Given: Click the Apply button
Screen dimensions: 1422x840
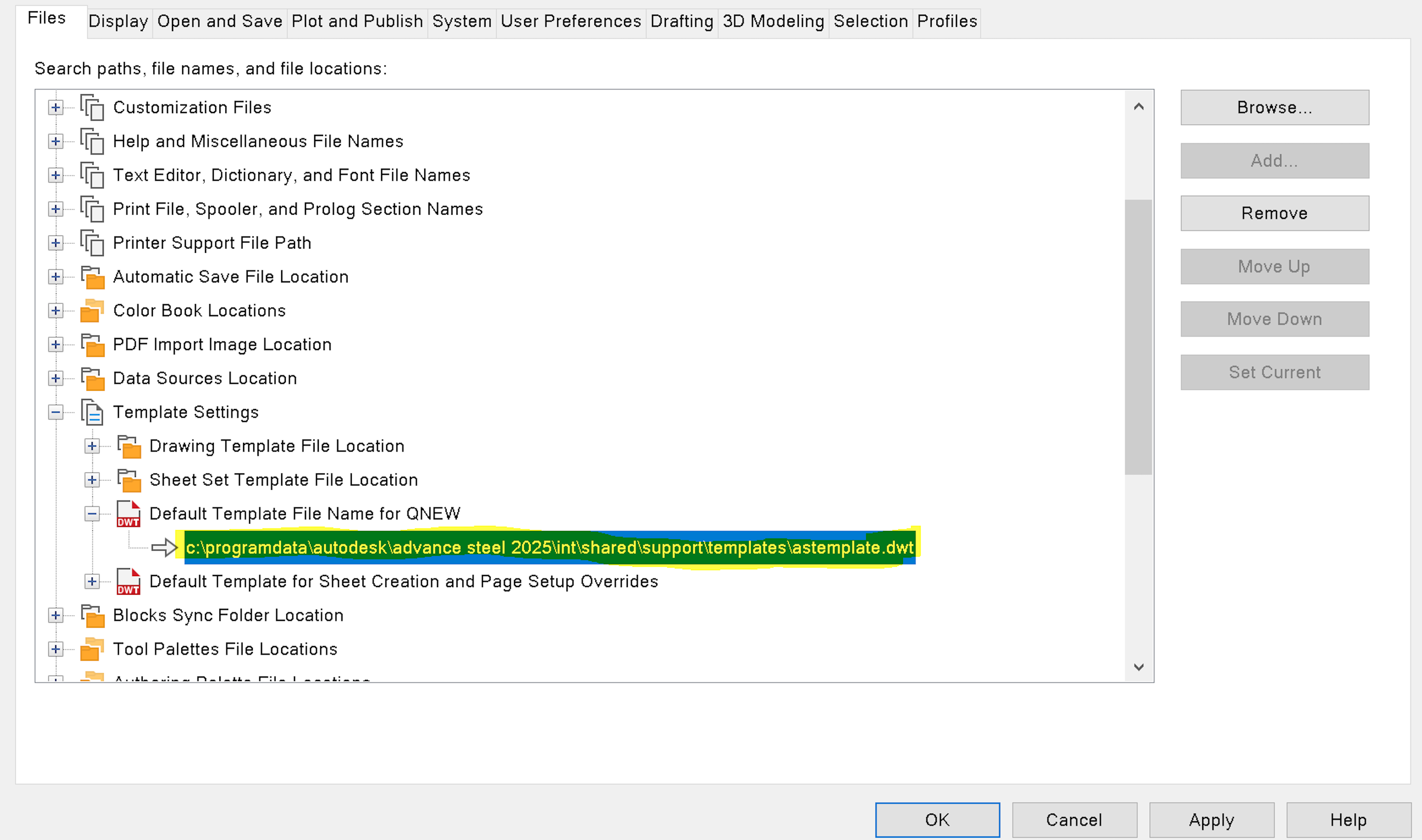Looking at the screenshot, I should (1211, 820).
